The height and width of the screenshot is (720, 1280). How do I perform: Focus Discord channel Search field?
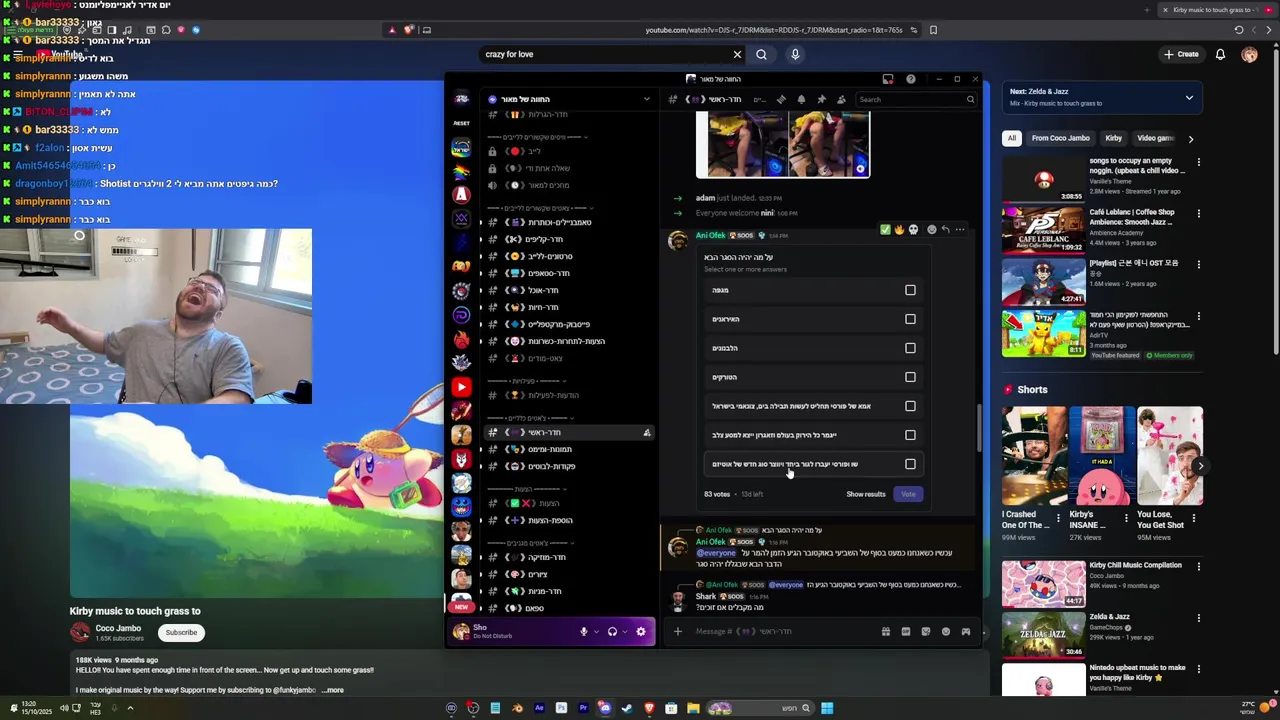pyautogui.click(x=917, y=99)
